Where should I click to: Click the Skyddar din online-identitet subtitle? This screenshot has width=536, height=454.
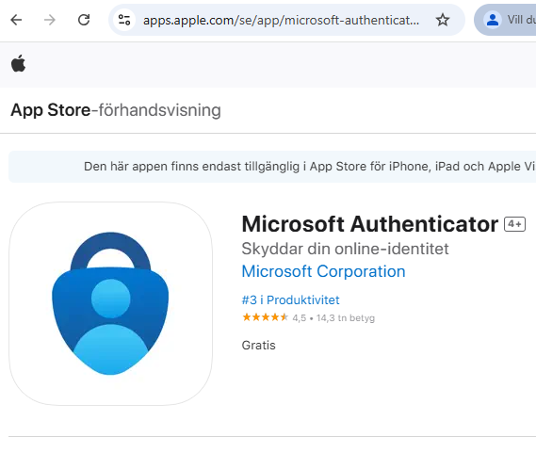click(345, 249)
